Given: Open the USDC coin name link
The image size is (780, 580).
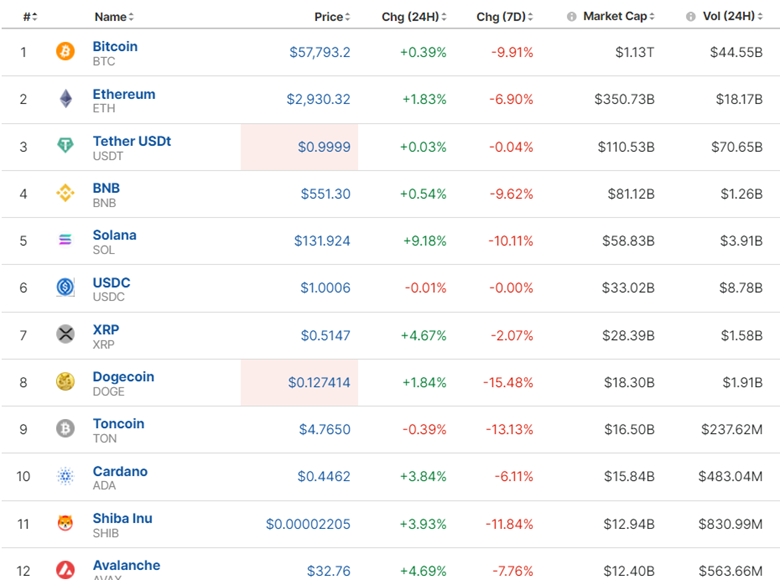Looking at the screenshot, I should pos(111,283).
